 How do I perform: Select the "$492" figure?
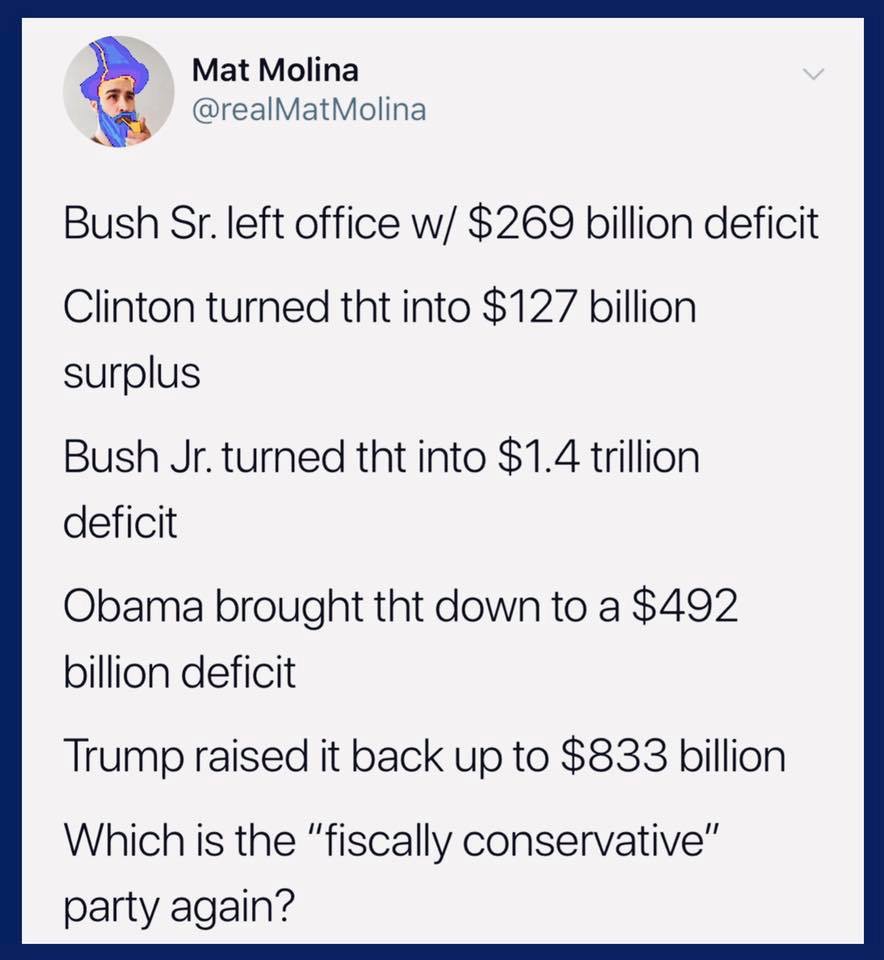tap(685, 606)
